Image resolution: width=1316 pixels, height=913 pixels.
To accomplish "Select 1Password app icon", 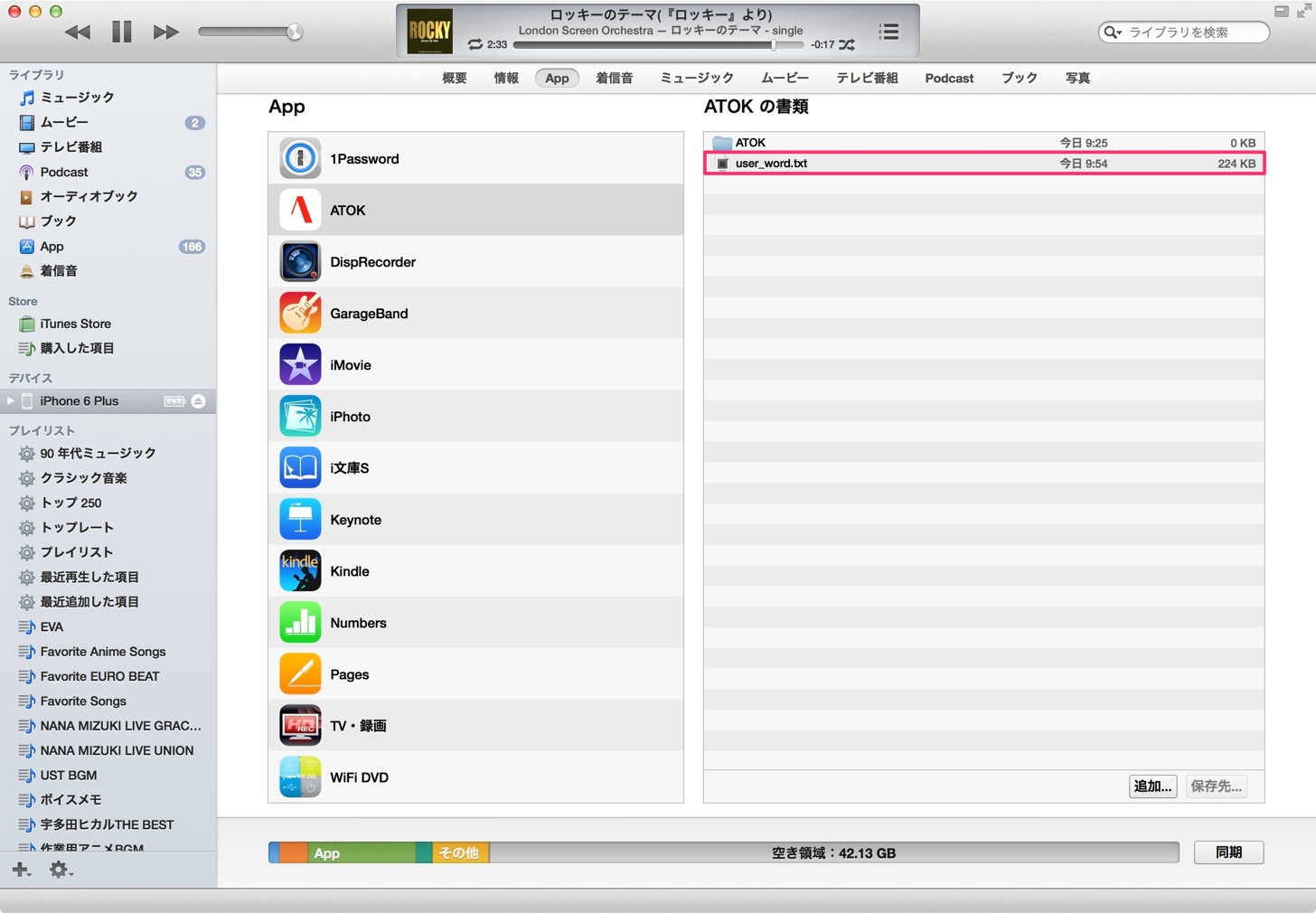I will [x=300, y=158].
